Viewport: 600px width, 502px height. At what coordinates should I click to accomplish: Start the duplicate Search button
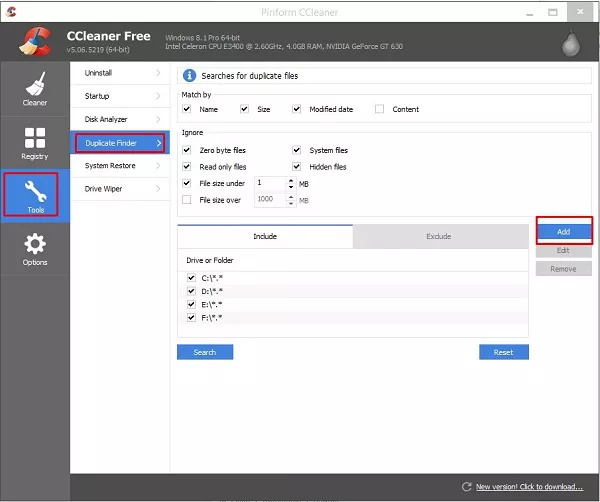[204, 352]
